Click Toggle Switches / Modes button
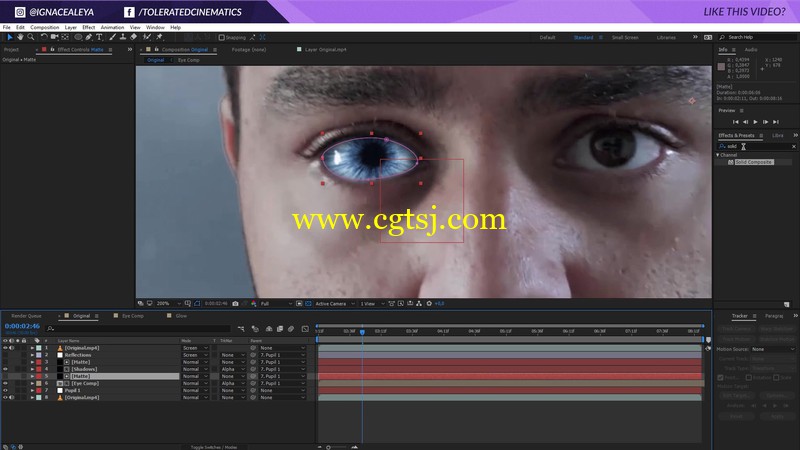This screenshot has height=450, width=800. (x=214, y=447)
